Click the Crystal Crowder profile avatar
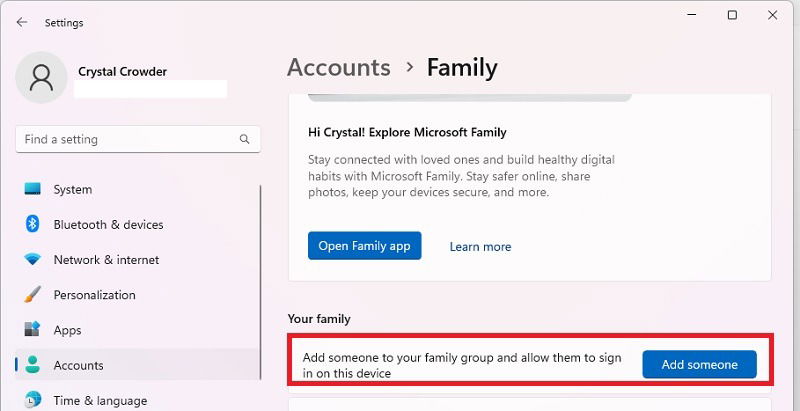 [x=41, y=78]
